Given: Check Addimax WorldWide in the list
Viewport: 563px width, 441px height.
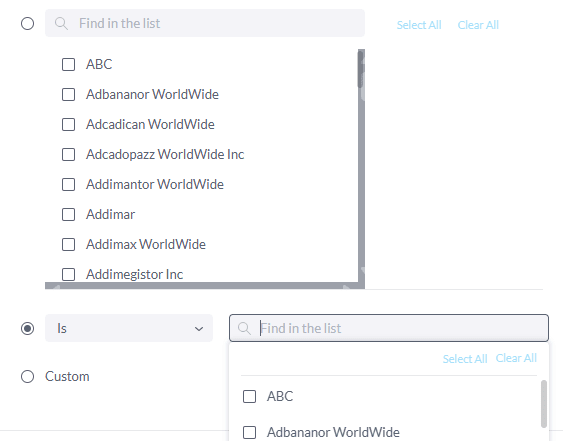Looking at the screenshot, I should [x=68, y=245].
